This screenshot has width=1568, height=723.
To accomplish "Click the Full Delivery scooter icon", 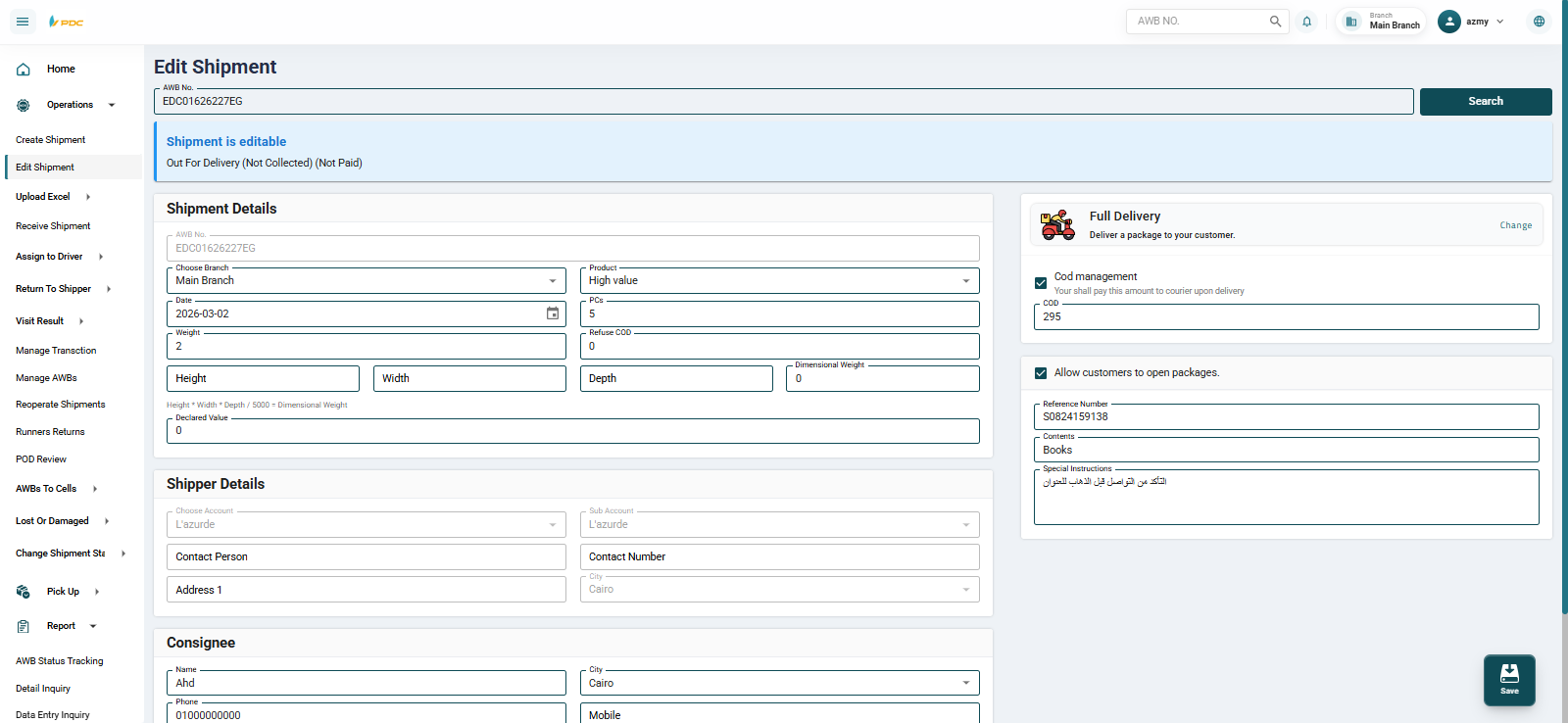I will pyautogui.click(x=1057, y=224).
